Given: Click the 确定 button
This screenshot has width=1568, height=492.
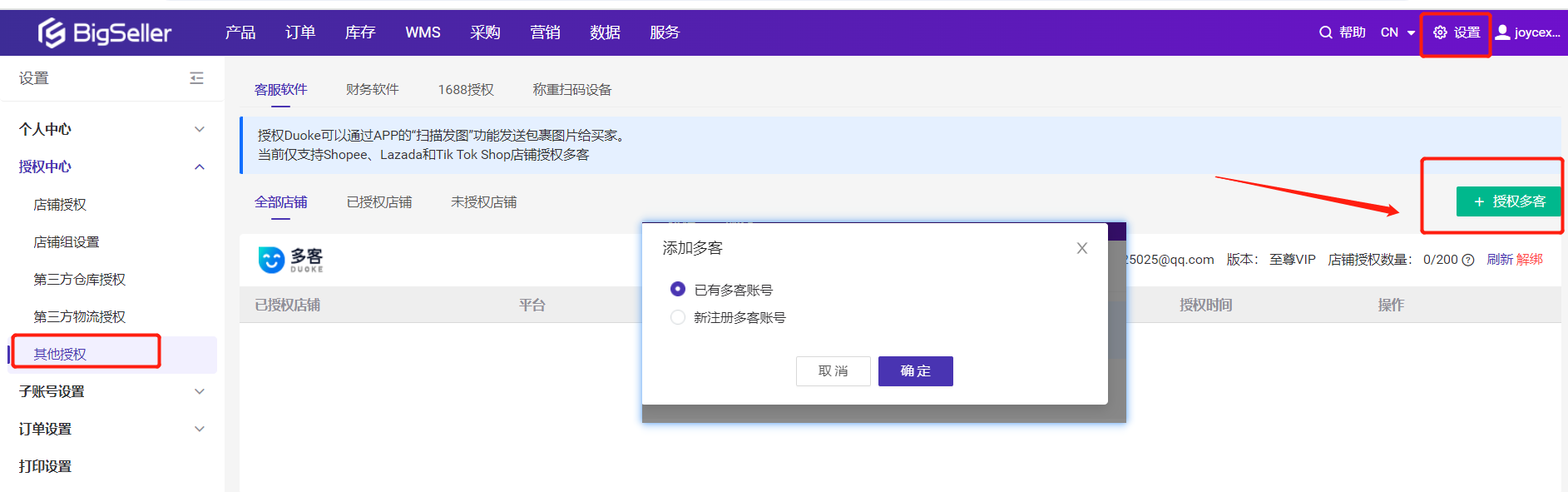Looking at the screenshot, I should pos(915,371).
